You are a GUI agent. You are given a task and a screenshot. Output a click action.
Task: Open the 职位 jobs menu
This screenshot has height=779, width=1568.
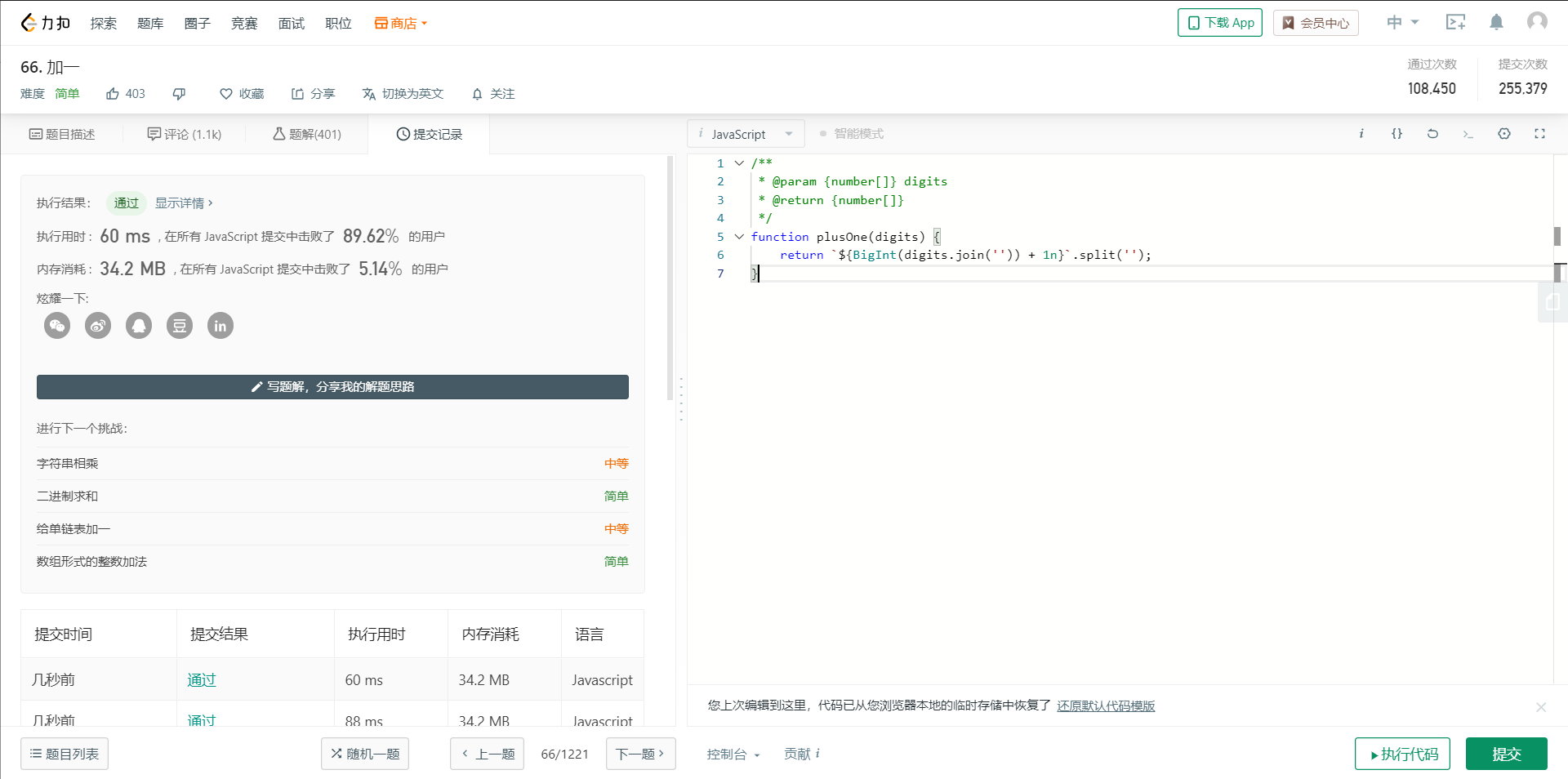pos(339,23)
